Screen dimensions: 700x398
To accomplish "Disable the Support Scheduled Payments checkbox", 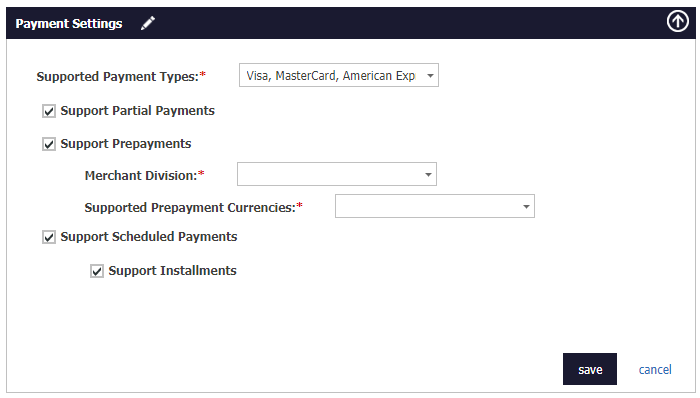I will click(49, 237).
